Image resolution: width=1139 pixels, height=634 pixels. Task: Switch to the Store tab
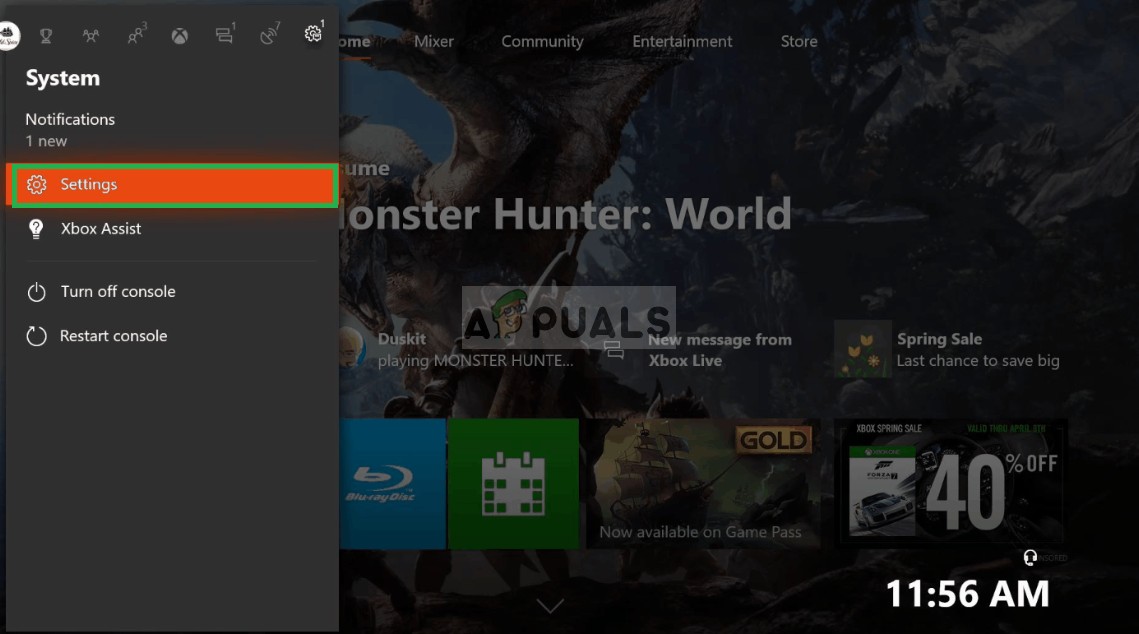(799, 42)
